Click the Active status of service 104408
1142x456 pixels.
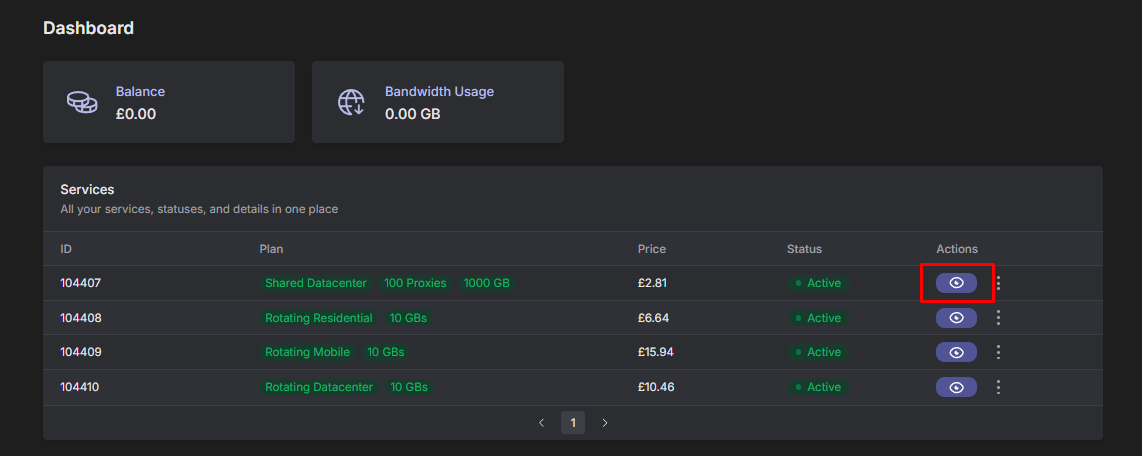point(818,318)
